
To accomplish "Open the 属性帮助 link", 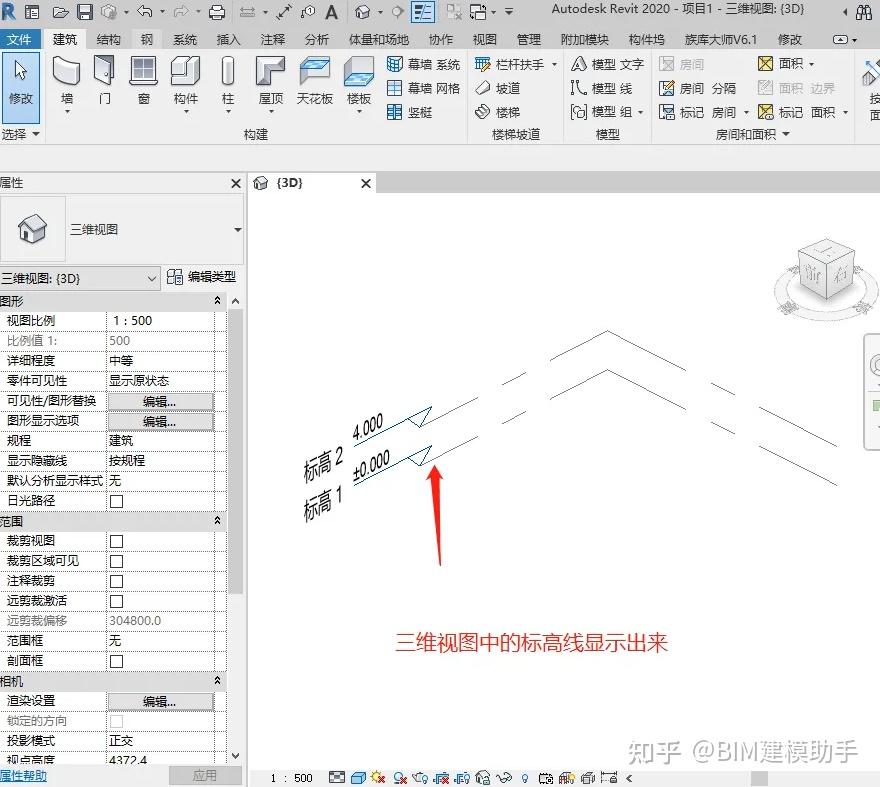I will (24, 776).
